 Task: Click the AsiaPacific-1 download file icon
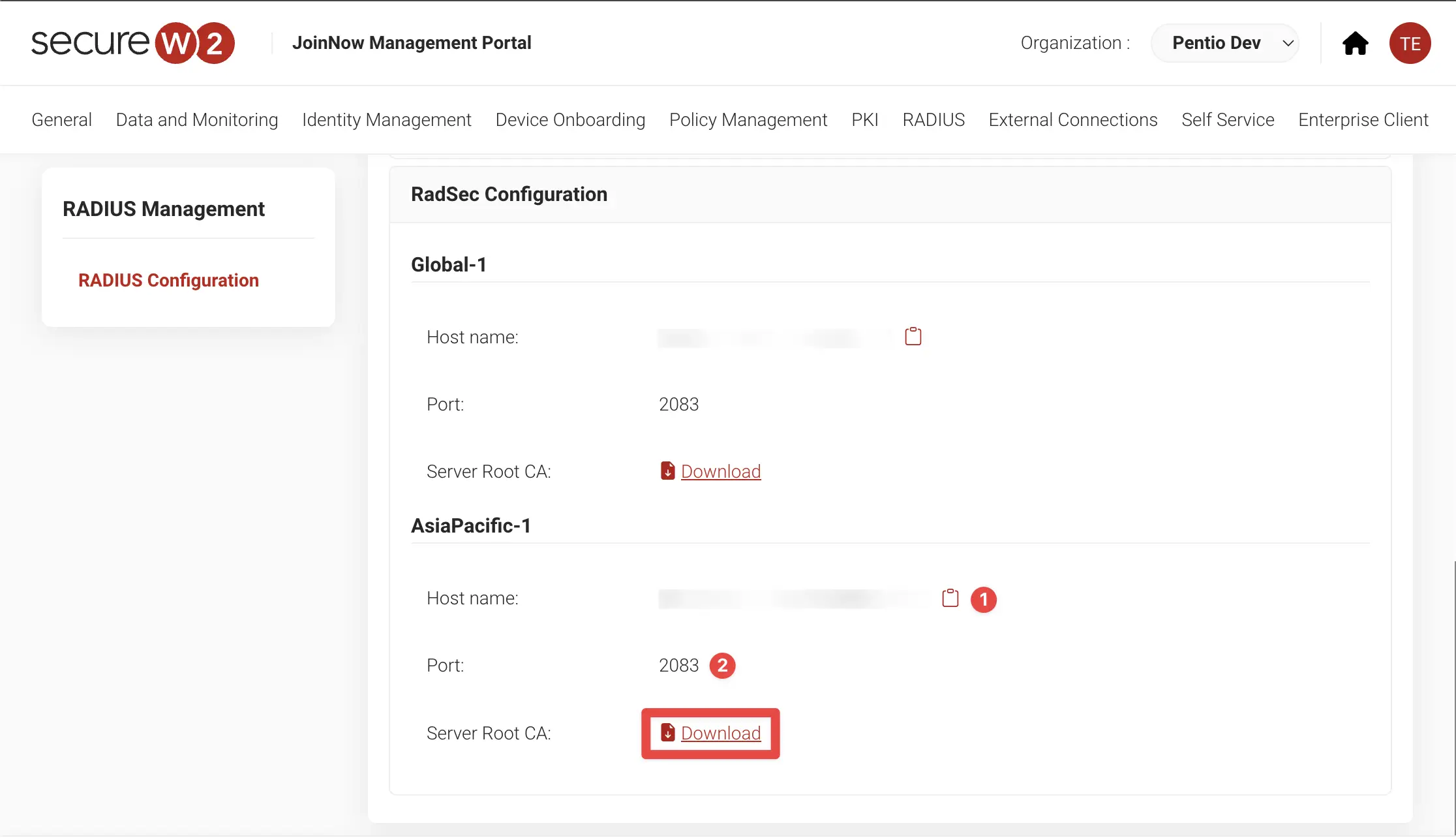point(667,732)
